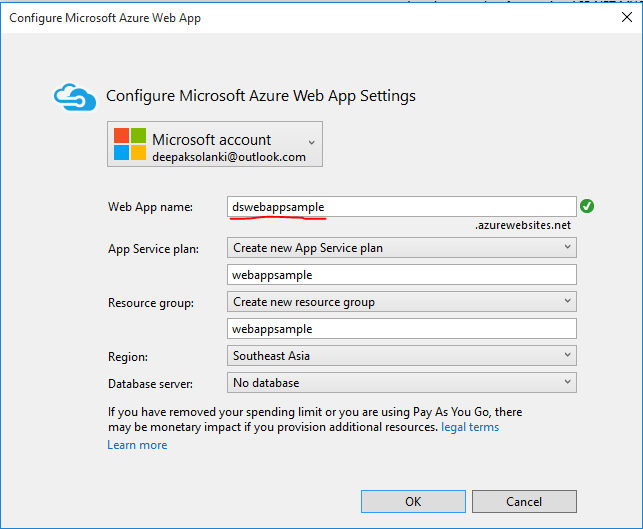The image size is (643, 529).
Task: Click the Azure cloud icon
Action: (74, 96)
